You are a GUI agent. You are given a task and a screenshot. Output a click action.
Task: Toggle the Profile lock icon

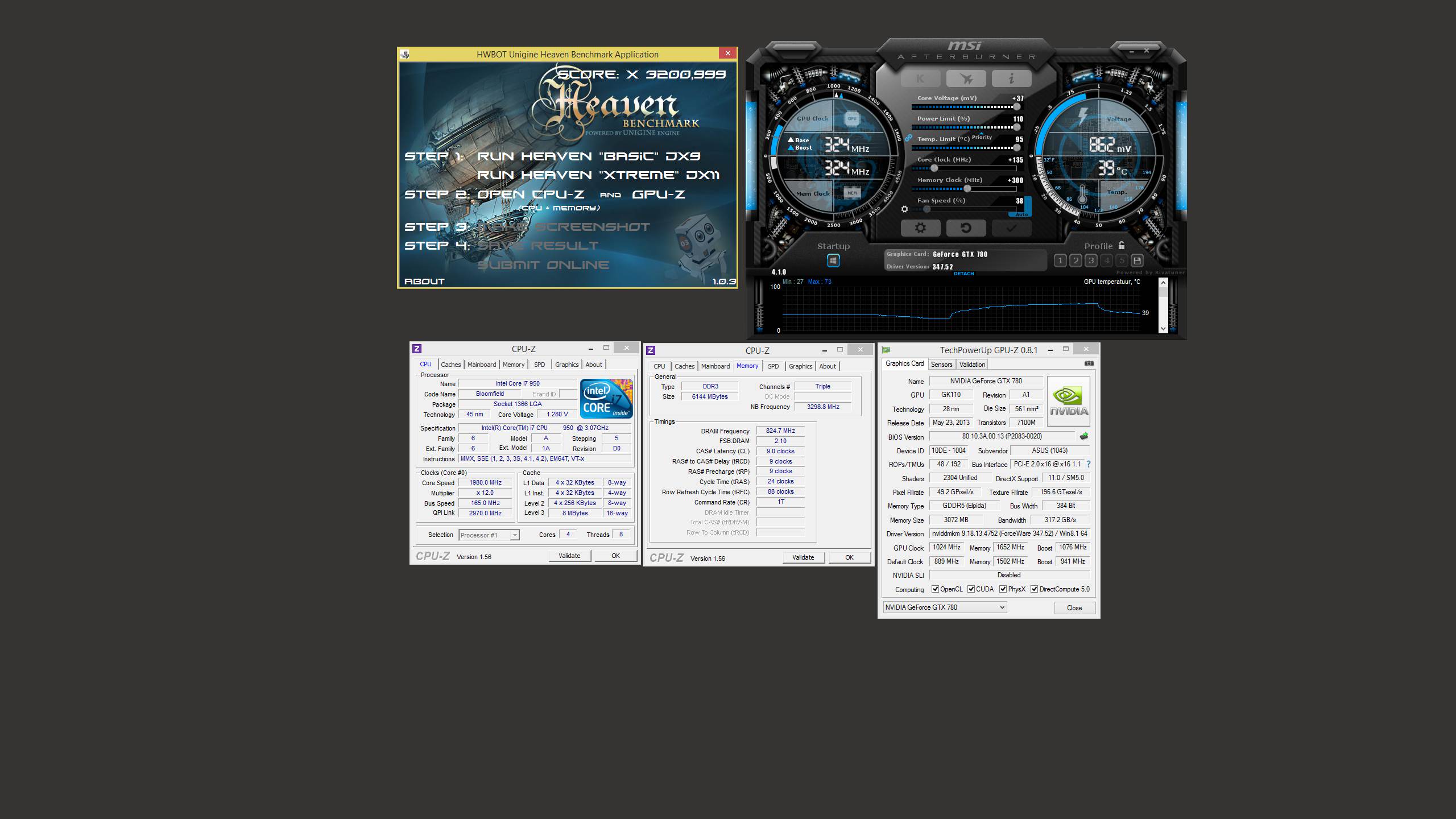point(1122,246)
